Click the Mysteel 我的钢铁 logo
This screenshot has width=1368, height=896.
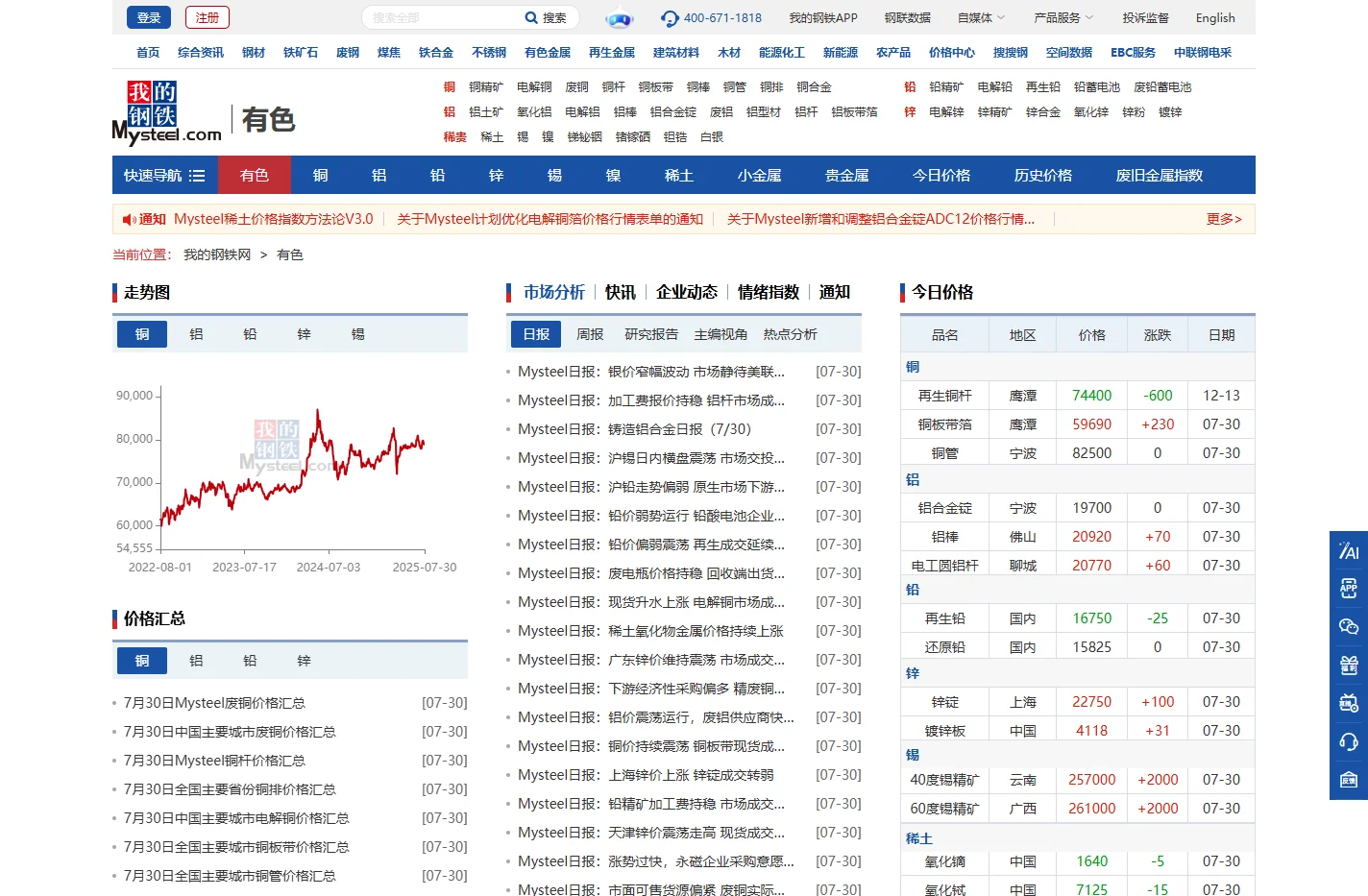point(167,113)
